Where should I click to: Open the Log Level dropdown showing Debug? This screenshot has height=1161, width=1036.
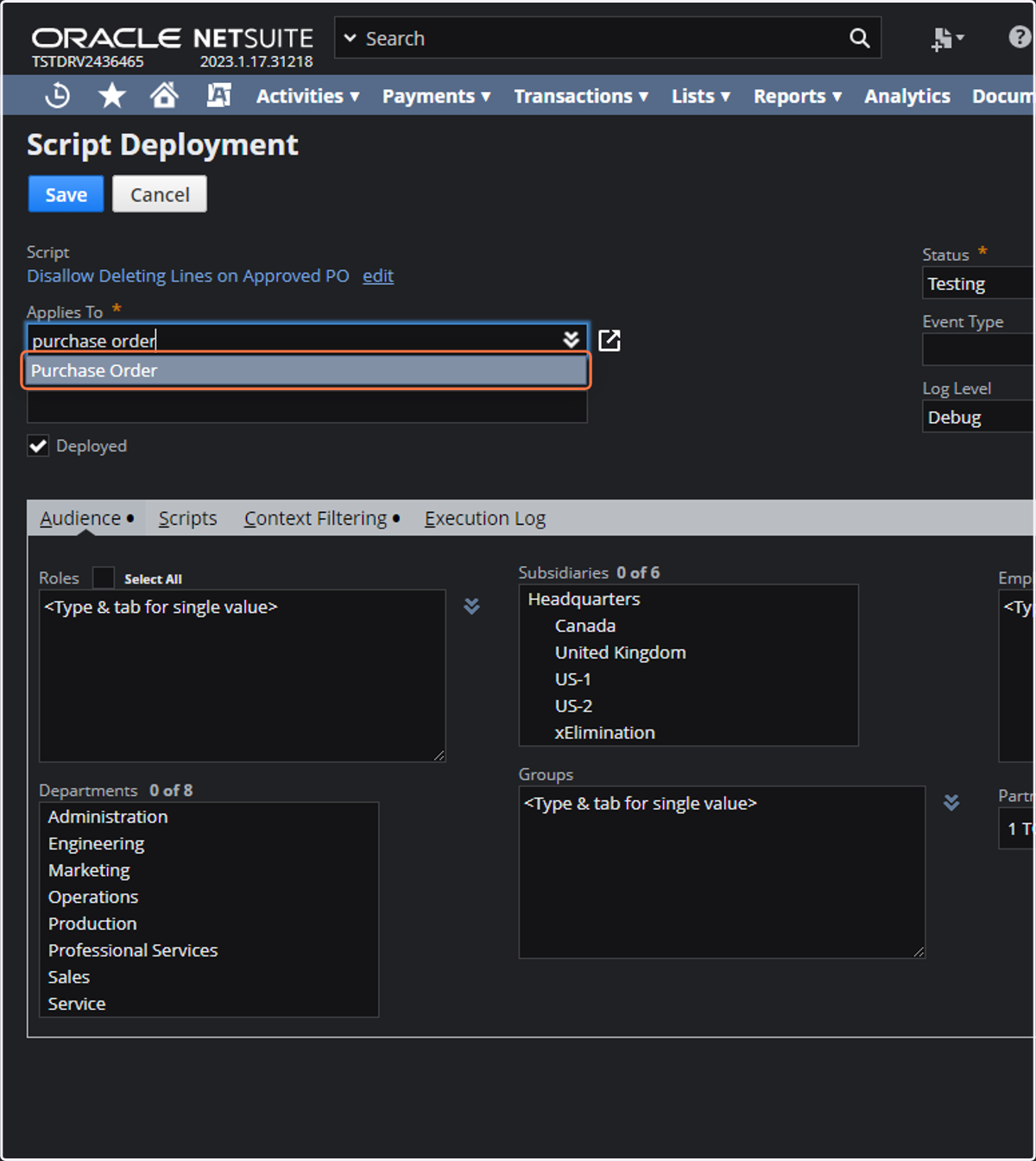pos(978,417)
